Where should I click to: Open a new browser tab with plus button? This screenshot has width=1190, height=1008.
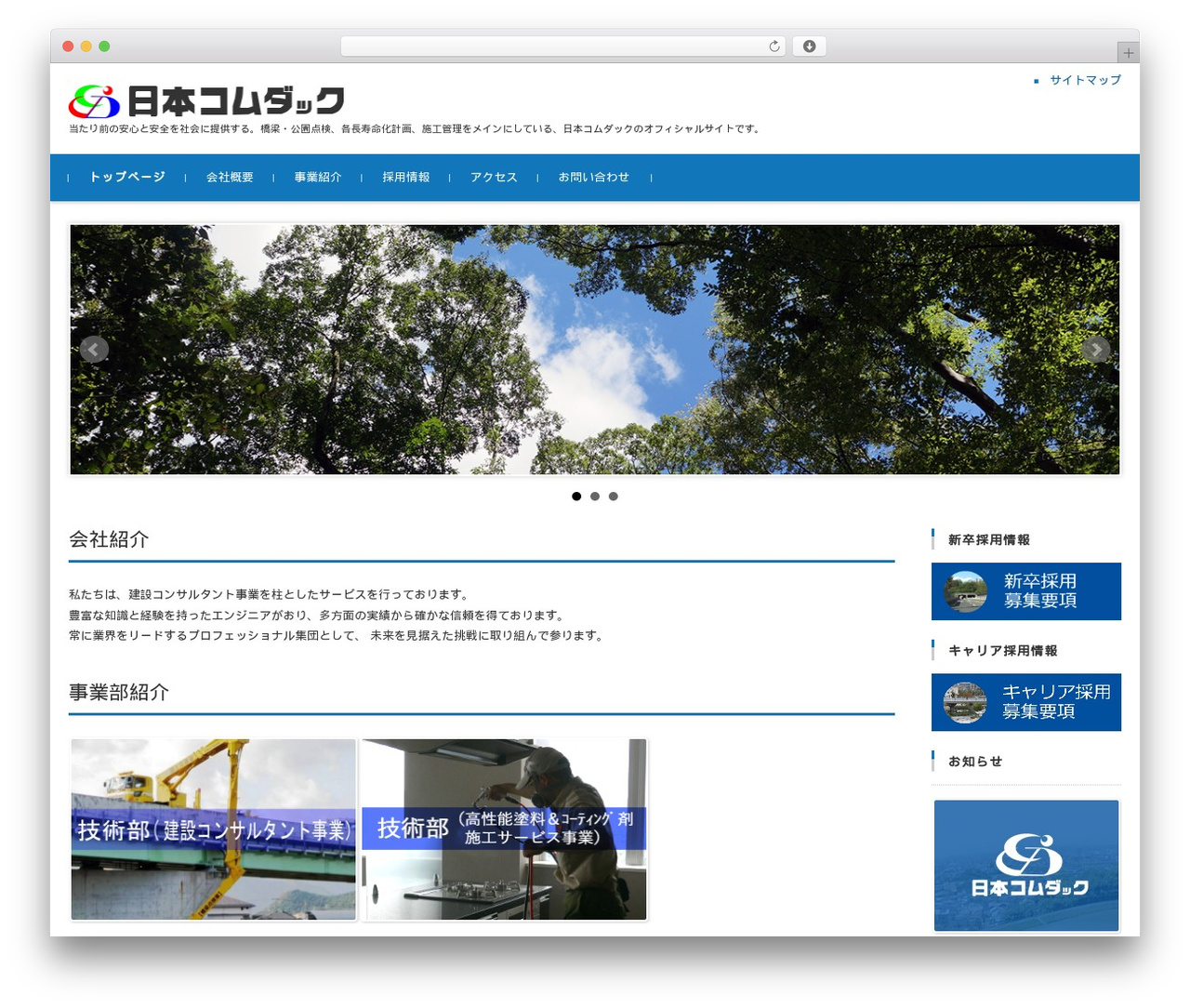click(x=1128, y=53)
